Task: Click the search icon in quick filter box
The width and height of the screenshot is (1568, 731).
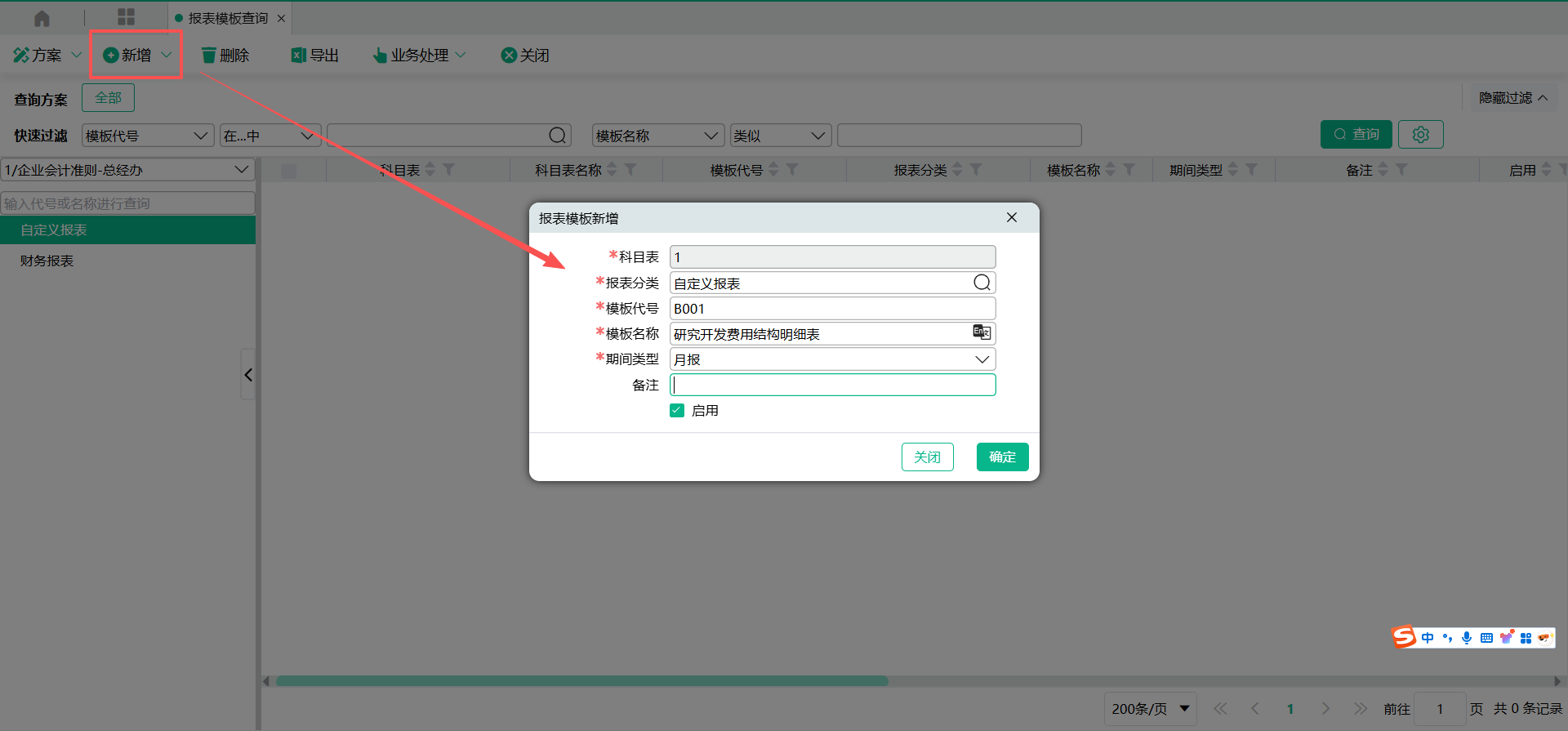Action: [557, 136]
